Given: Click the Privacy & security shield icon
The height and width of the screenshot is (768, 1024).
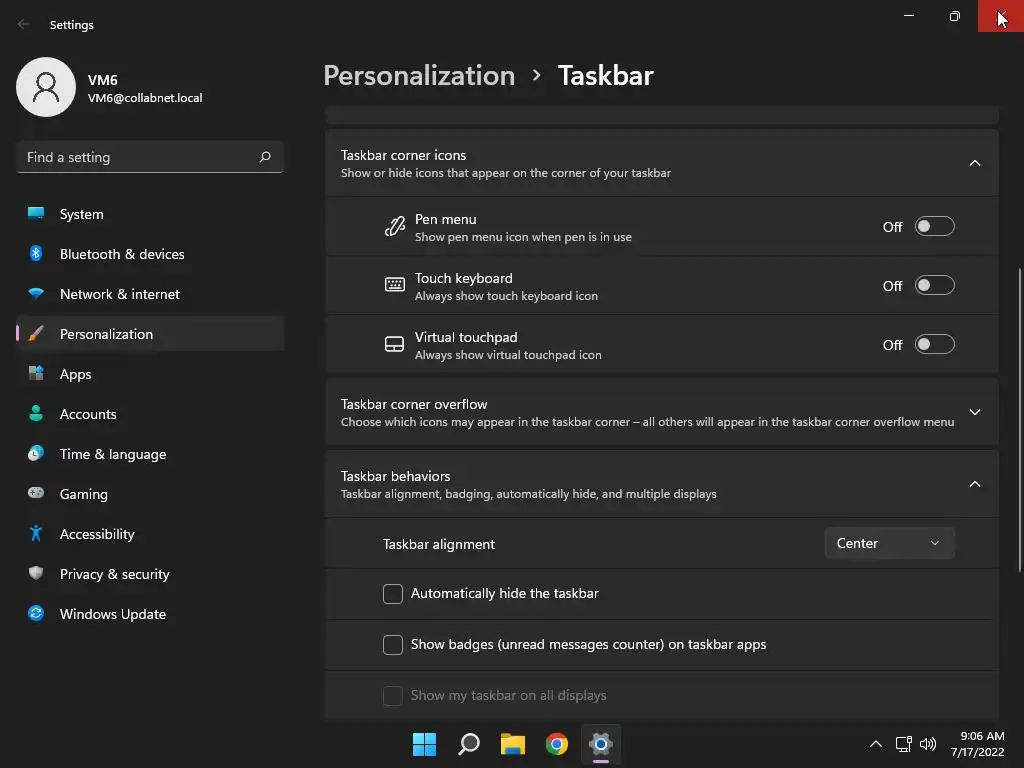Looking at the screenshot, I should 36,574.
